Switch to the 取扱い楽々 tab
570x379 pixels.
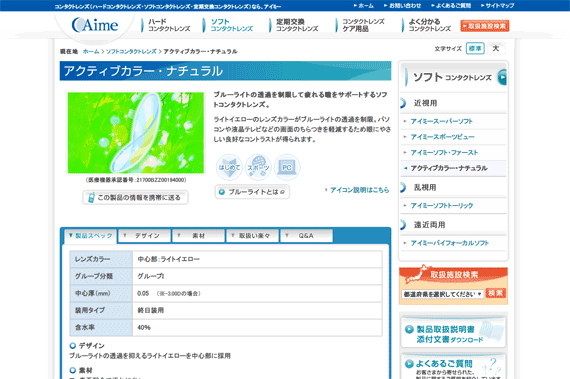pyautogui.click(x=253, y=236)
